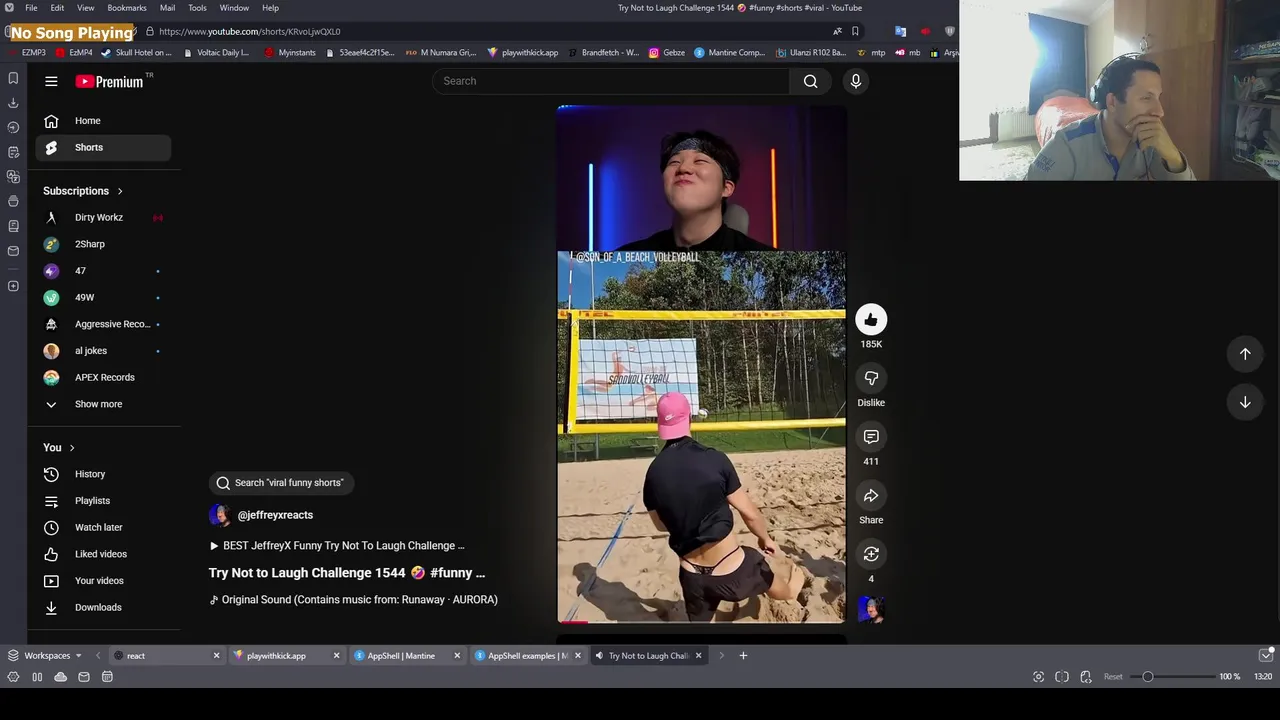1280x720 pixels.
Task: Open History in the You section
Action: click(104, 474)
